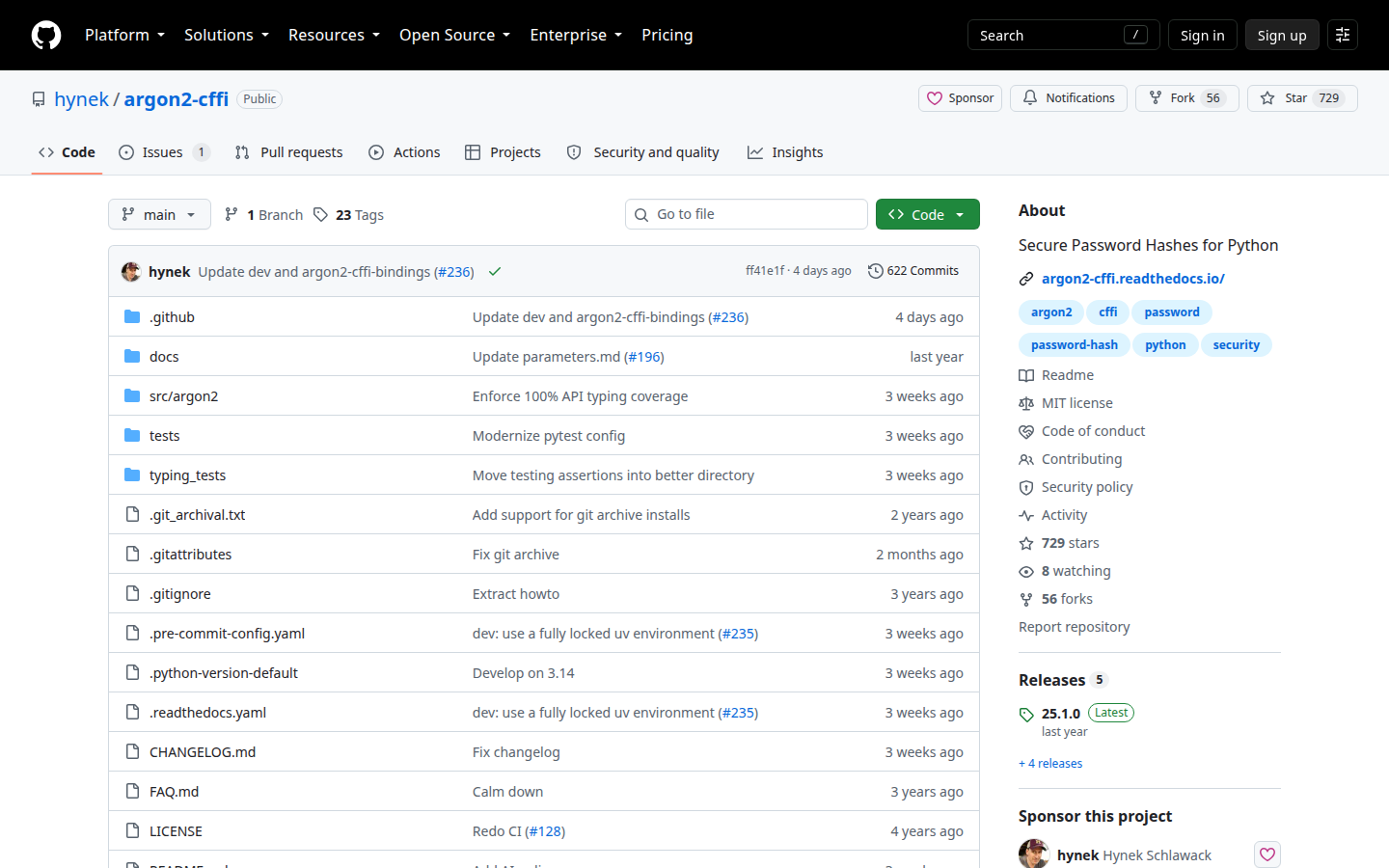The image size is (1389, 868).
Task: Click the .gitattributes file icon
Action: pos(132,554)
